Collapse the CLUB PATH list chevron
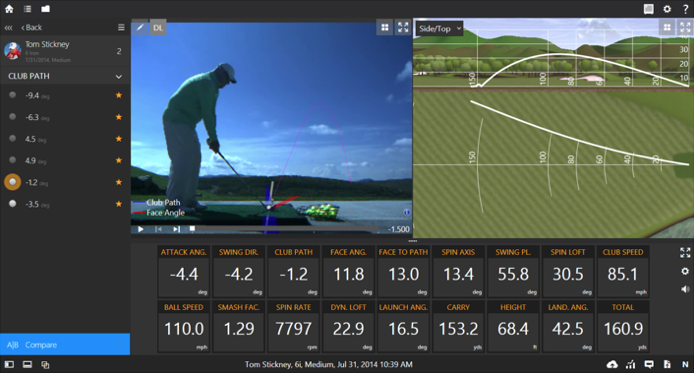The width and height of the screenshot is (694, 373). tap(119, 77)
